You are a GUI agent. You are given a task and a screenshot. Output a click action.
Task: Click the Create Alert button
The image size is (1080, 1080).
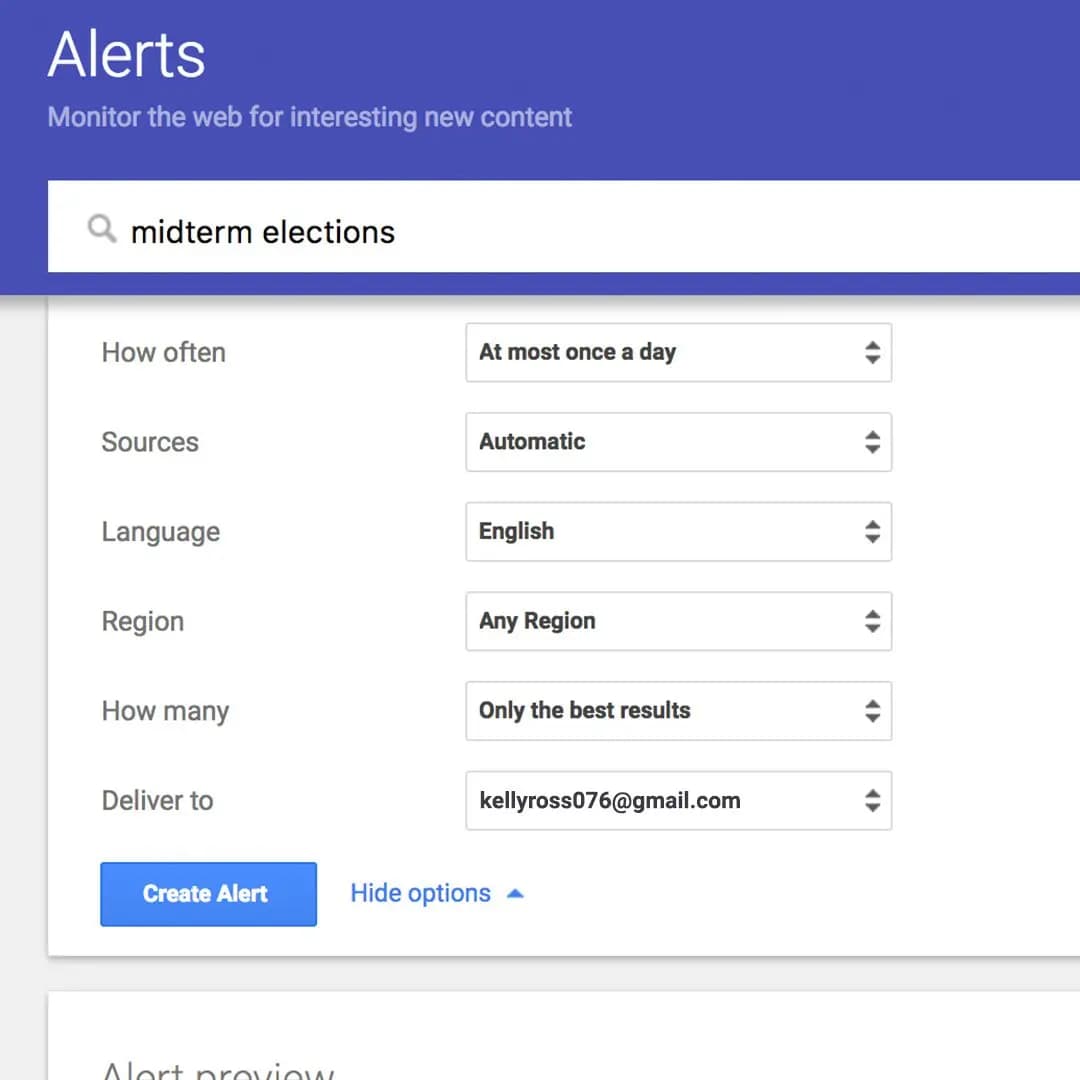(x=208, y=894)
